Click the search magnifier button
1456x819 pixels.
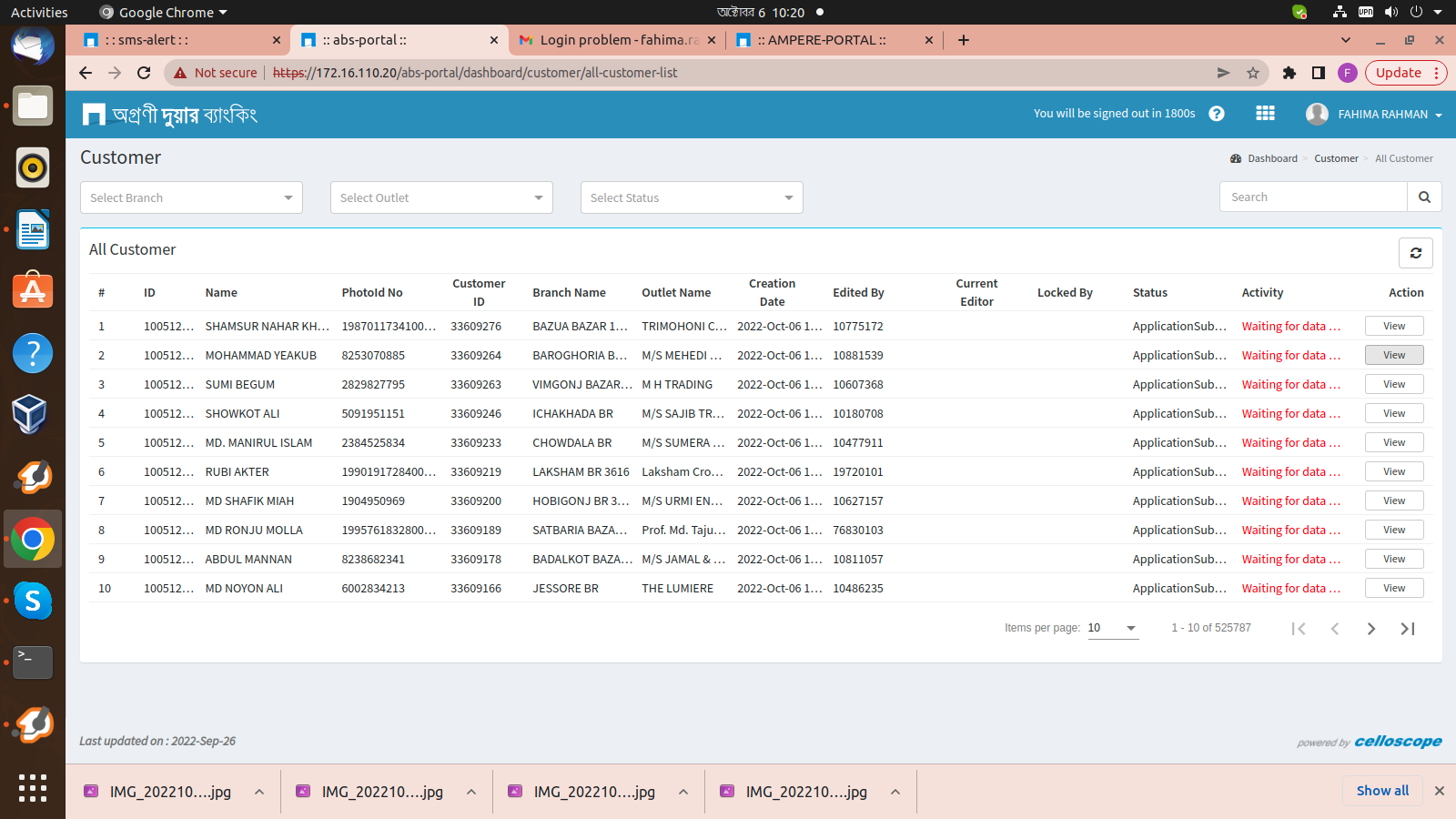1424,197
